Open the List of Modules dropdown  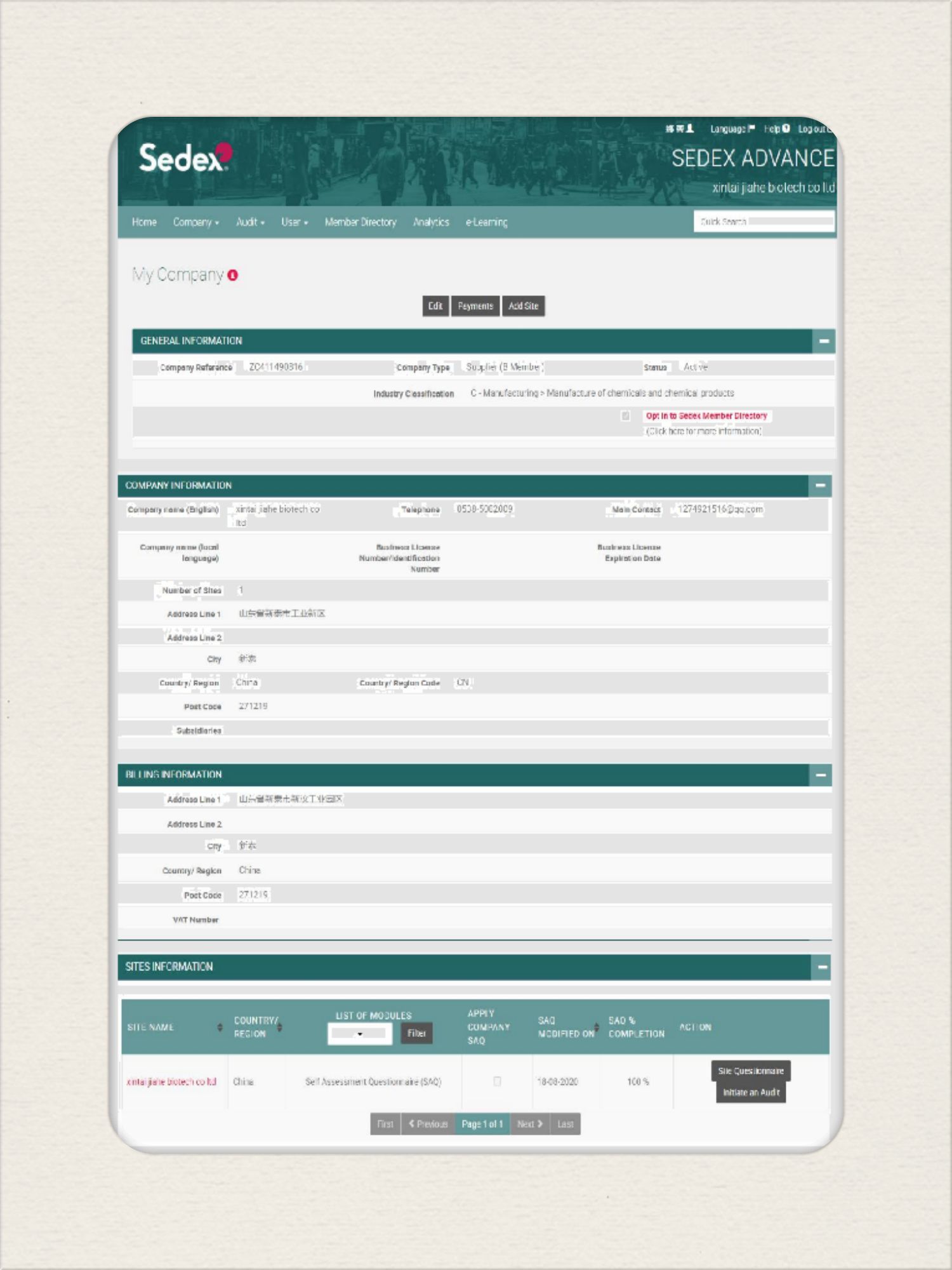click(359, 1034)
